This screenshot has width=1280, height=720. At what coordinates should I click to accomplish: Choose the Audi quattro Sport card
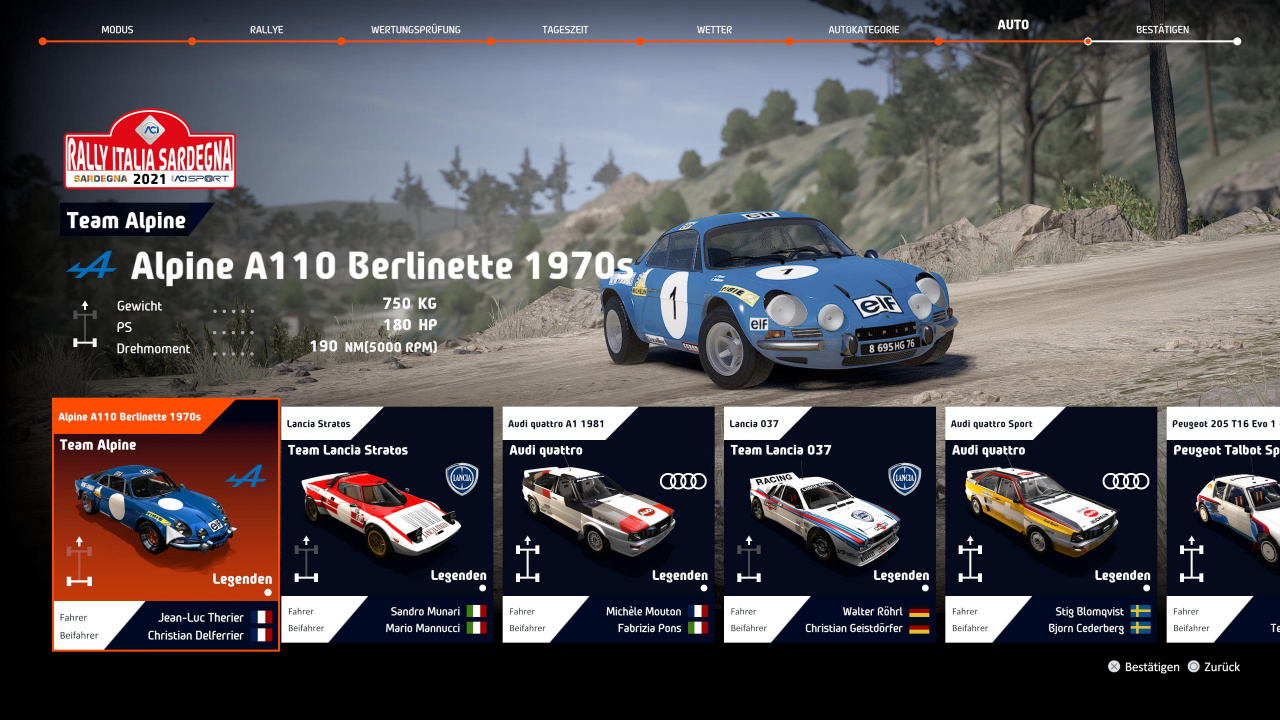[x=1051, y=525]
